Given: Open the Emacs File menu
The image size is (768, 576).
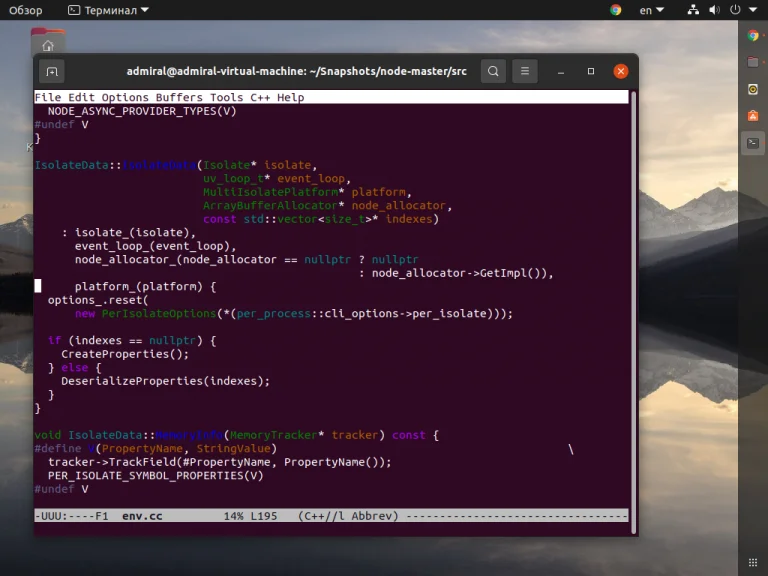Looking at the screenshot, I should pyautogui.click(x=47, y=97).
